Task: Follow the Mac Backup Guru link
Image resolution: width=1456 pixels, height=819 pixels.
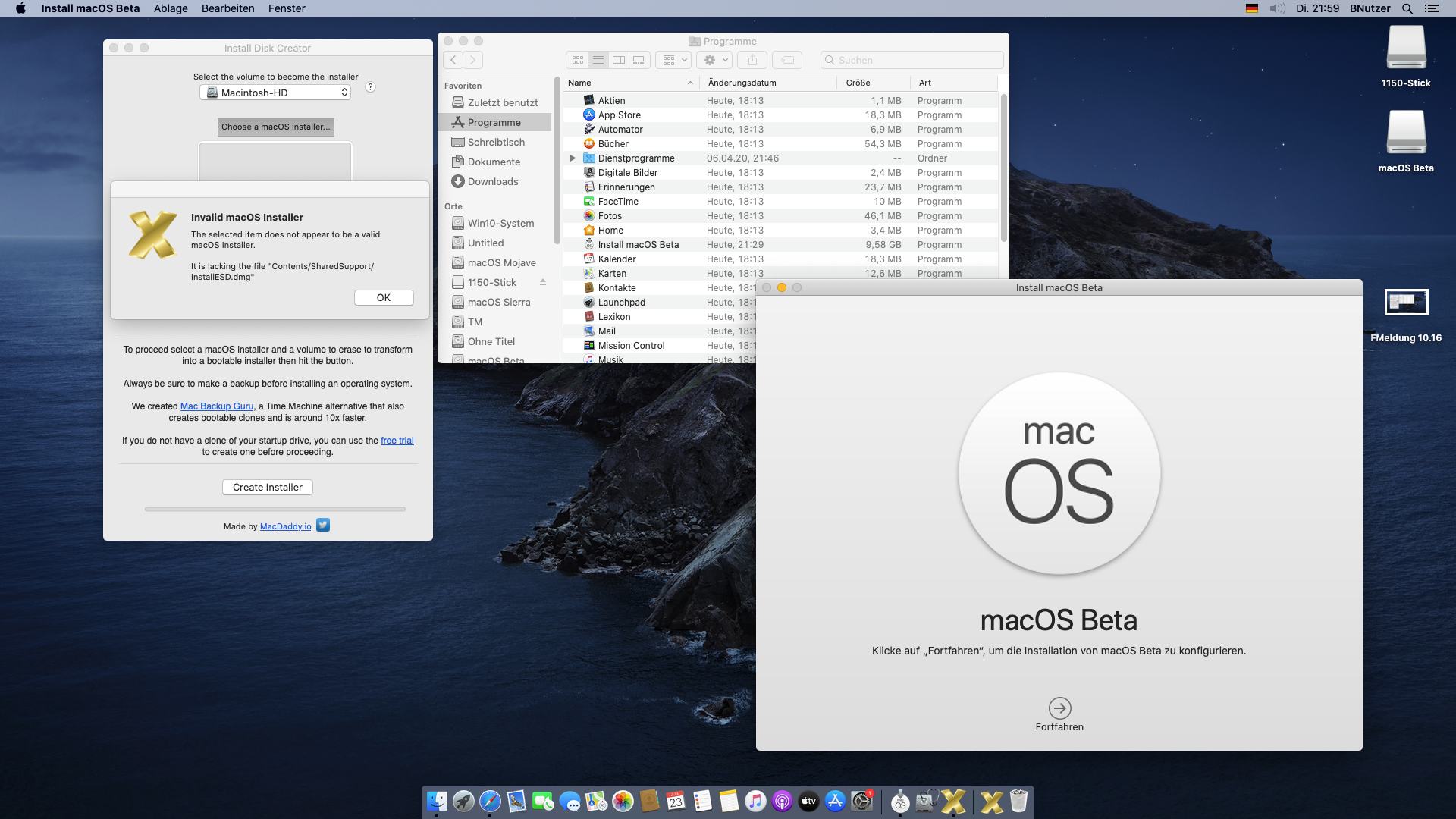Action: click(x=217, y=406)
